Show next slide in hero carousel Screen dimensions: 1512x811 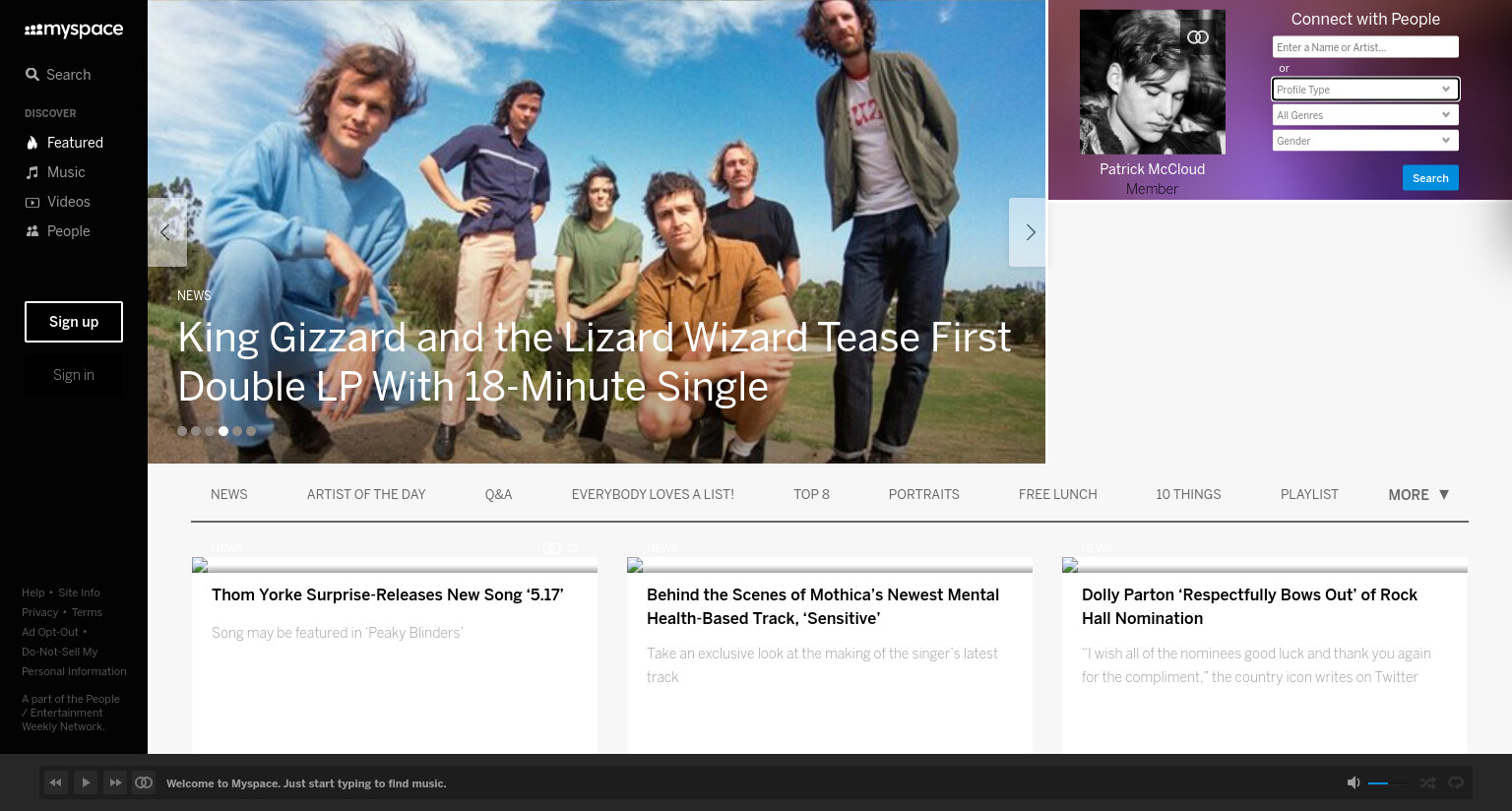(x=1029, y=232)
